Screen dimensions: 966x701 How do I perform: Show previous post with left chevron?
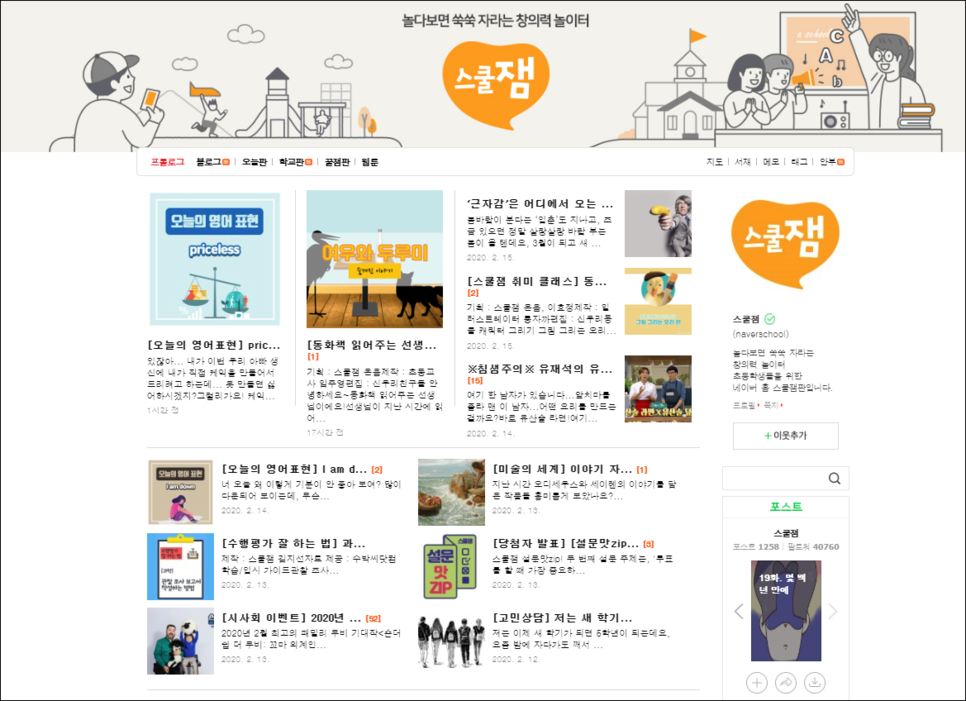[x=739, y=611]
